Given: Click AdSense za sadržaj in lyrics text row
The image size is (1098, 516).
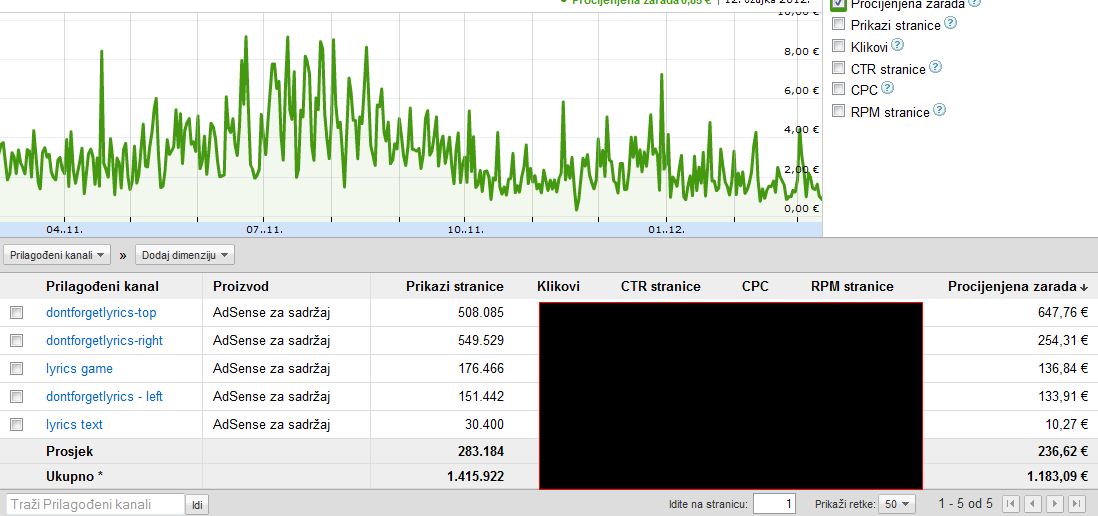Looking at the screenshot, I should point(271,424).
